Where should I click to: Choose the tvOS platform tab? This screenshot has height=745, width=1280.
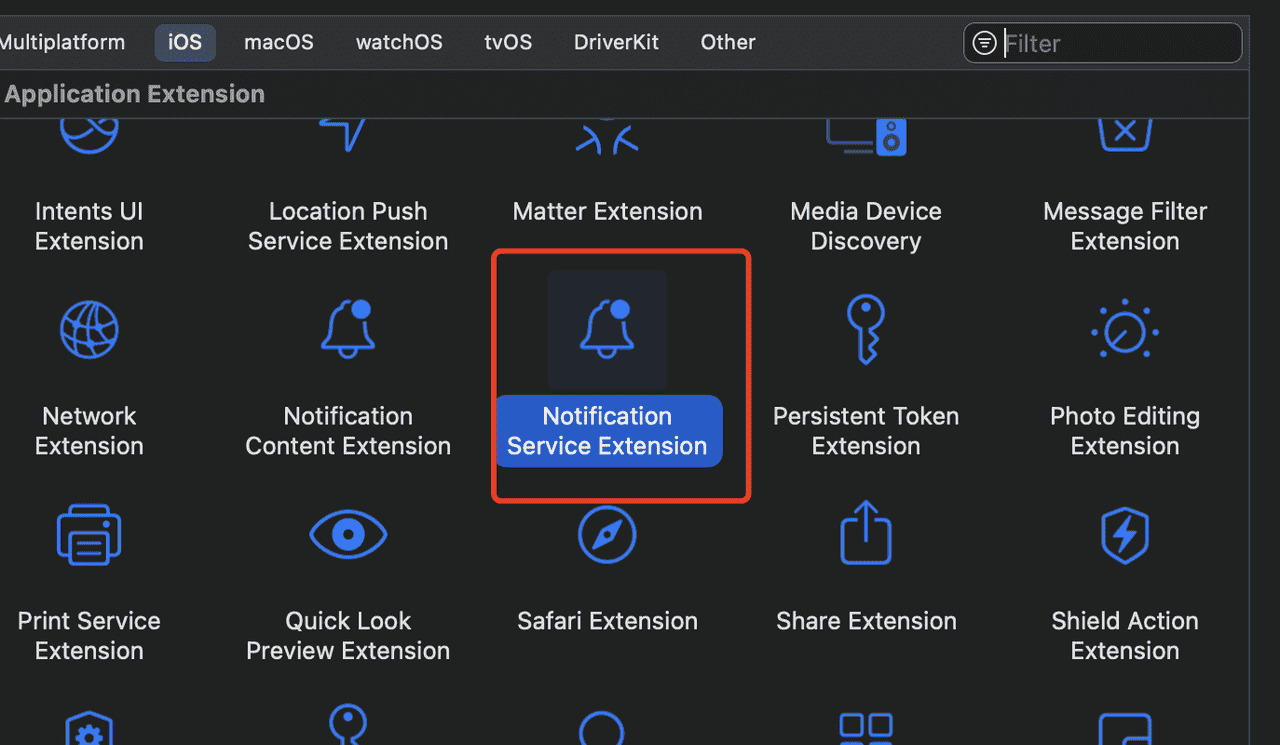[x=508, y=43]
